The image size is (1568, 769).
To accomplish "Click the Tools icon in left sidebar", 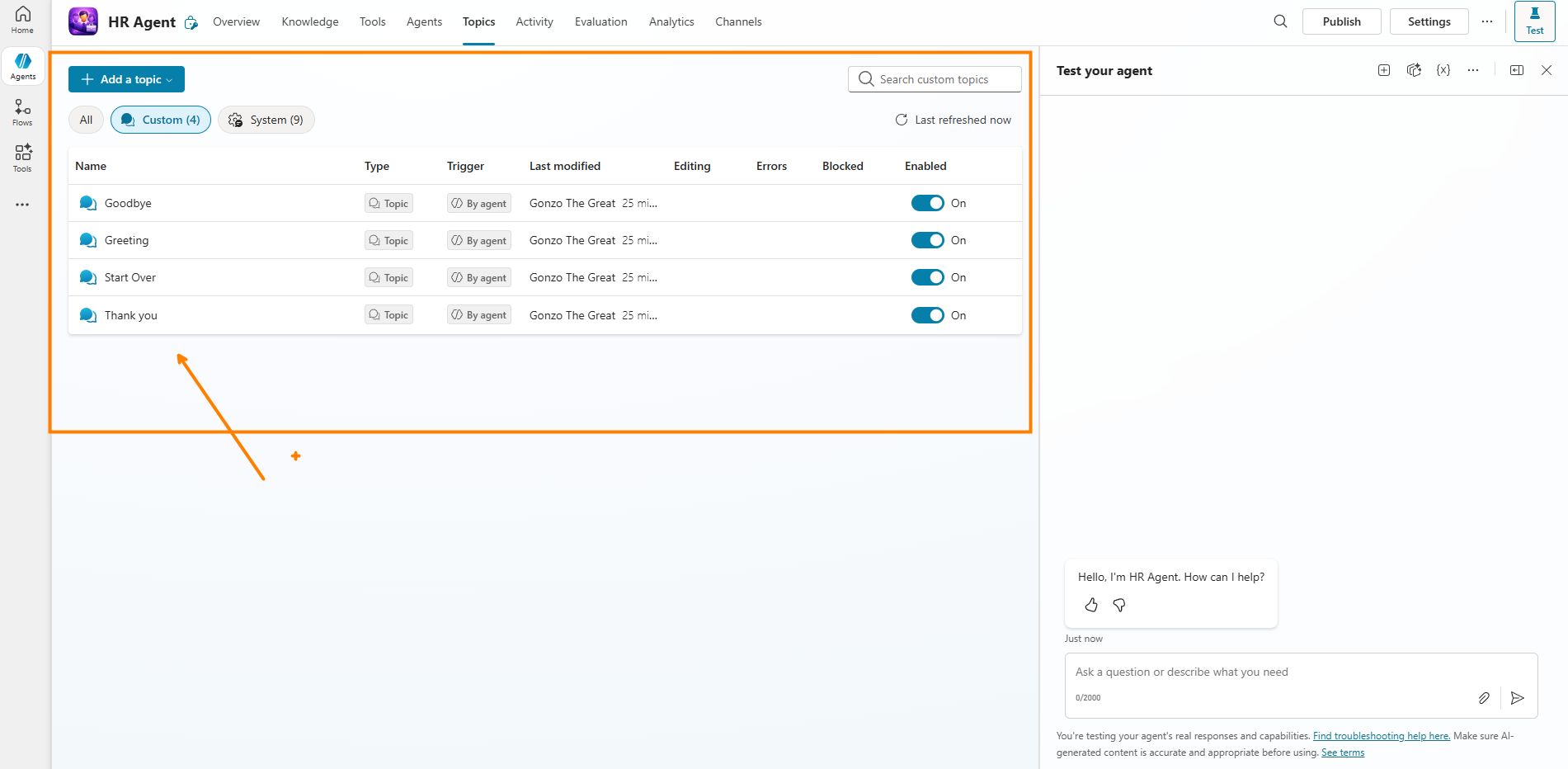I will pos(22,158).
